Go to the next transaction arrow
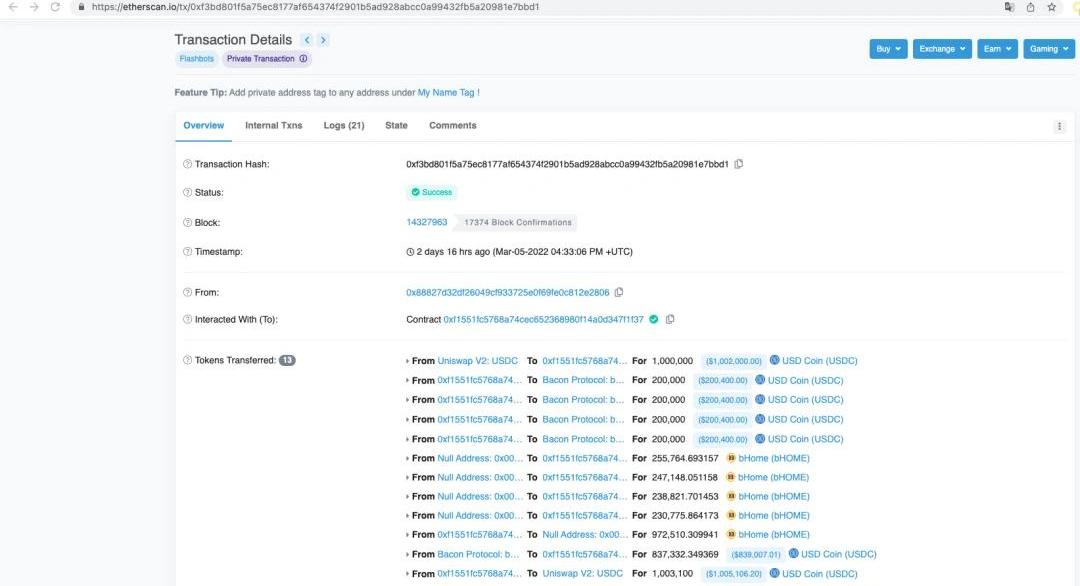 (x=323, y=40)
